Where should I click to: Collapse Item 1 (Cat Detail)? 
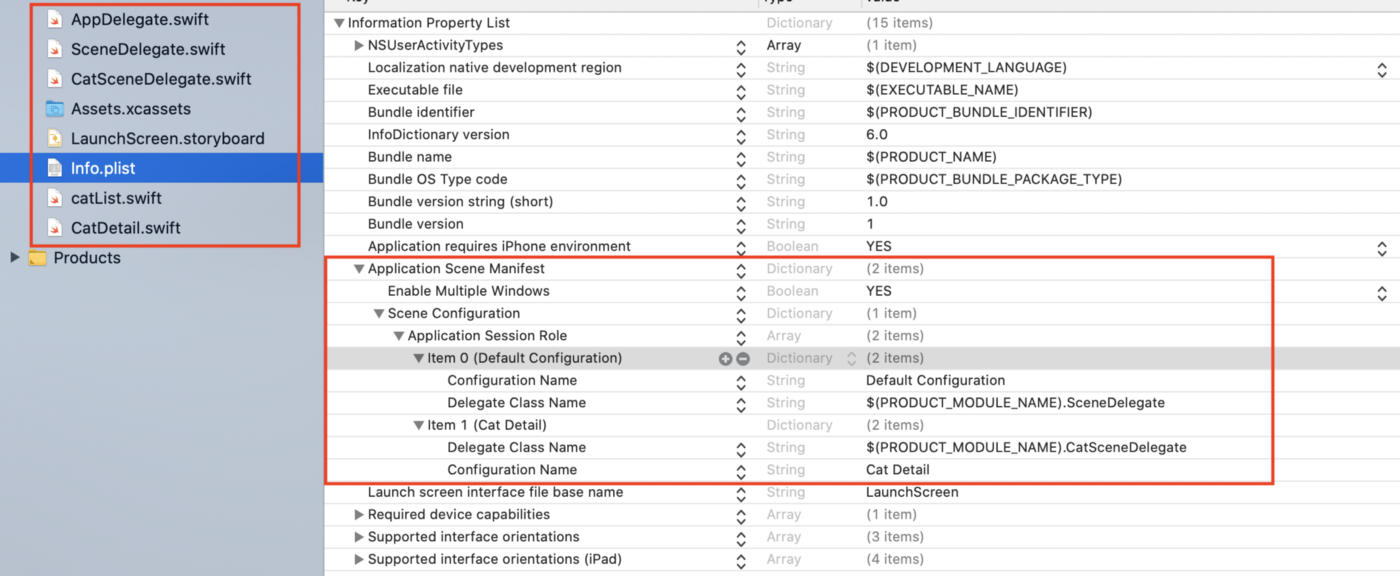click(x=419, y=425)
